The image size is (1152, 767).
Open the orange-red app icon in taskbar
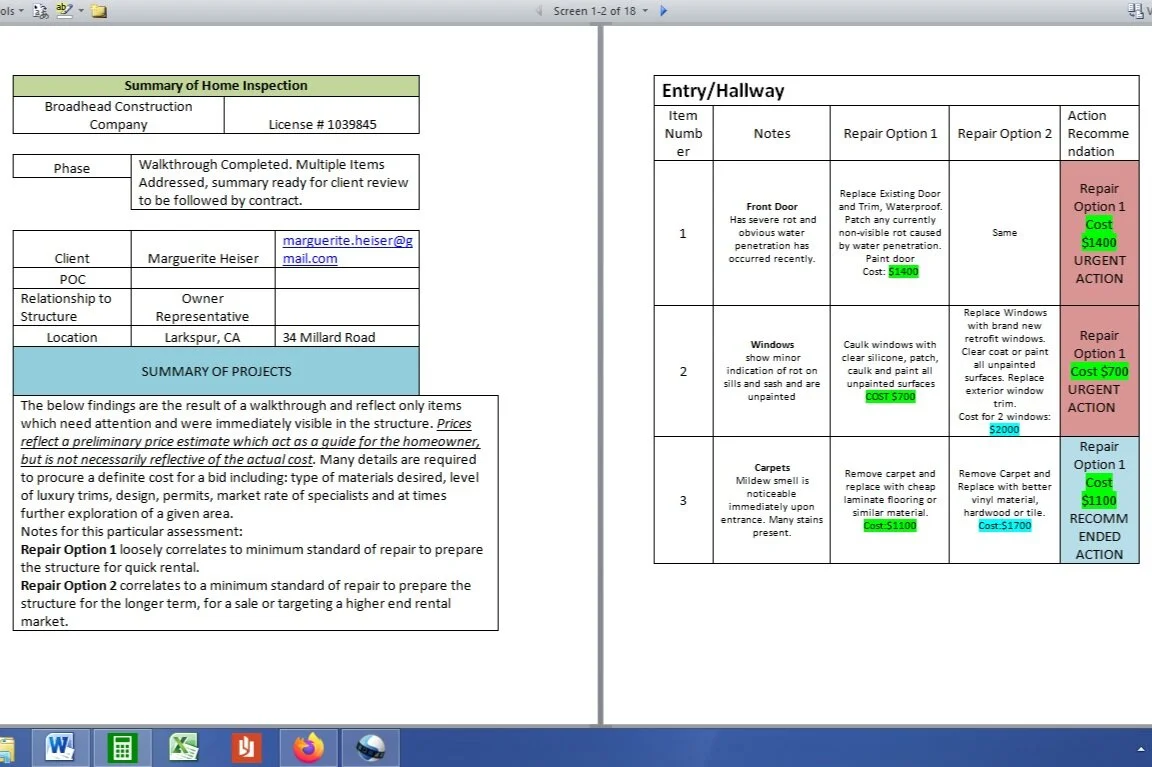(246, 748)
